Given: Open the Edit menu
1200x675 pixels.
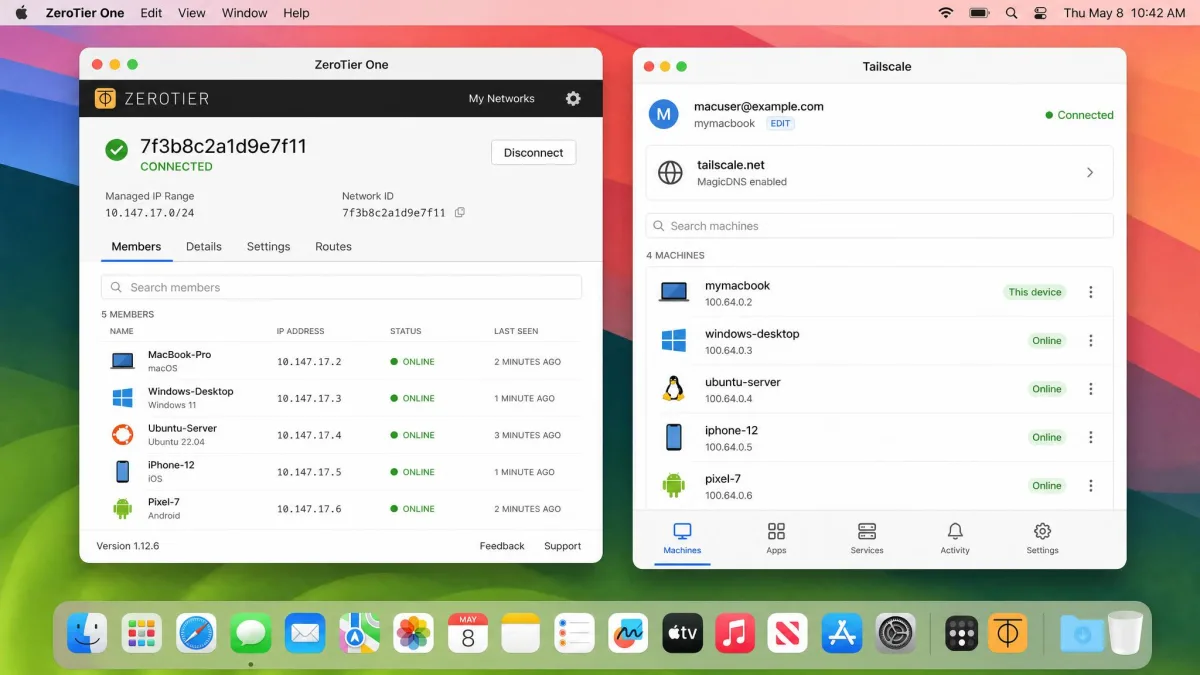Looking at the screenshot, I should 151,13.
